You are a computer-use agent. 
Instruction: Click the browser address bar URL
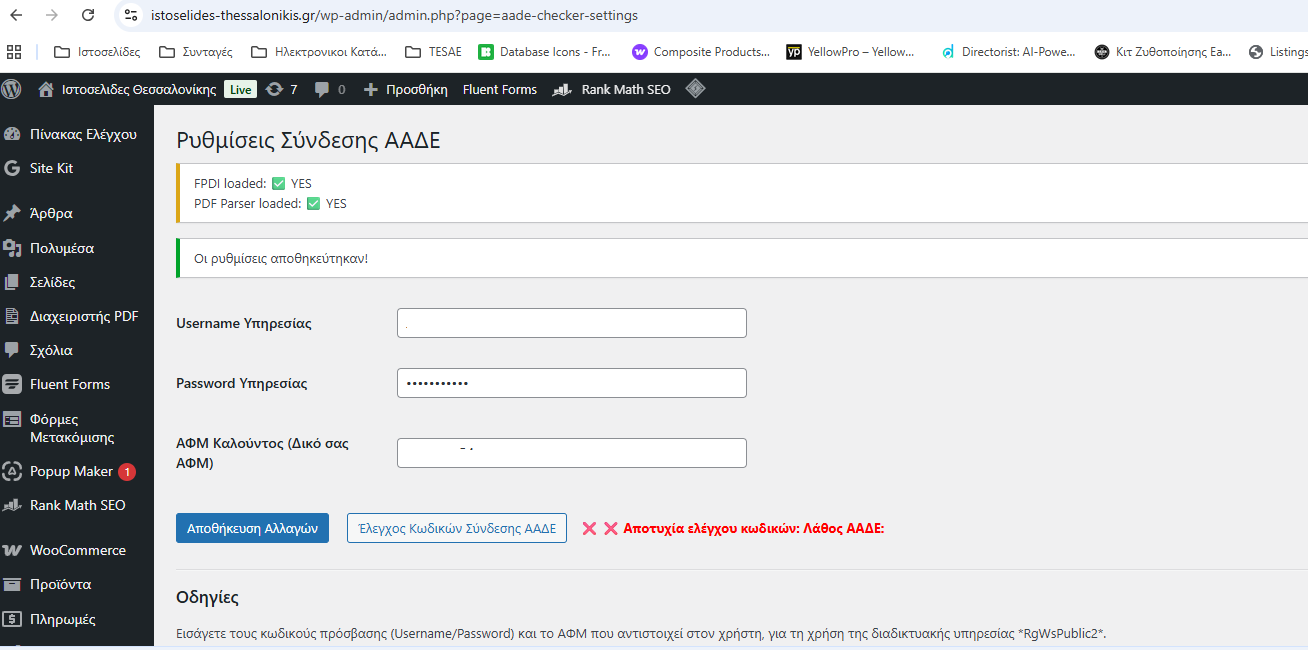pos(394,15)
